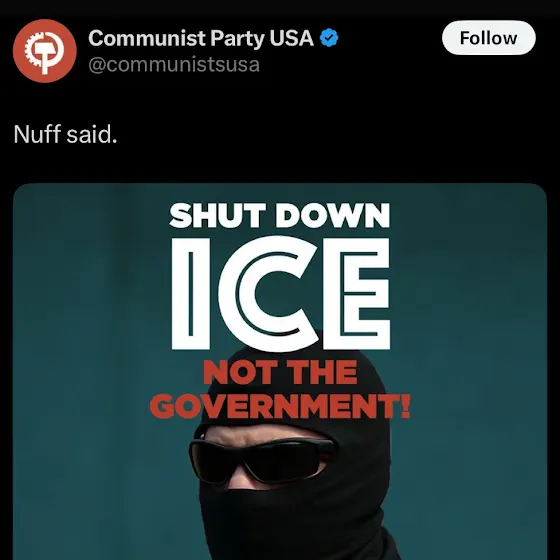Click the word "DOWN" in the poster headline
Screen dimensions: 560x560
(332, 216)
